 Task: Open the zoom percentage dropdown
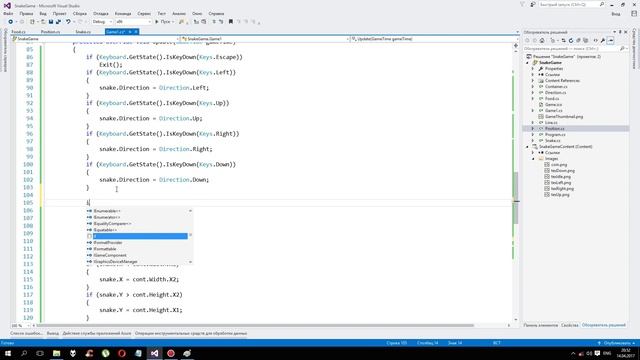point(20,326)
